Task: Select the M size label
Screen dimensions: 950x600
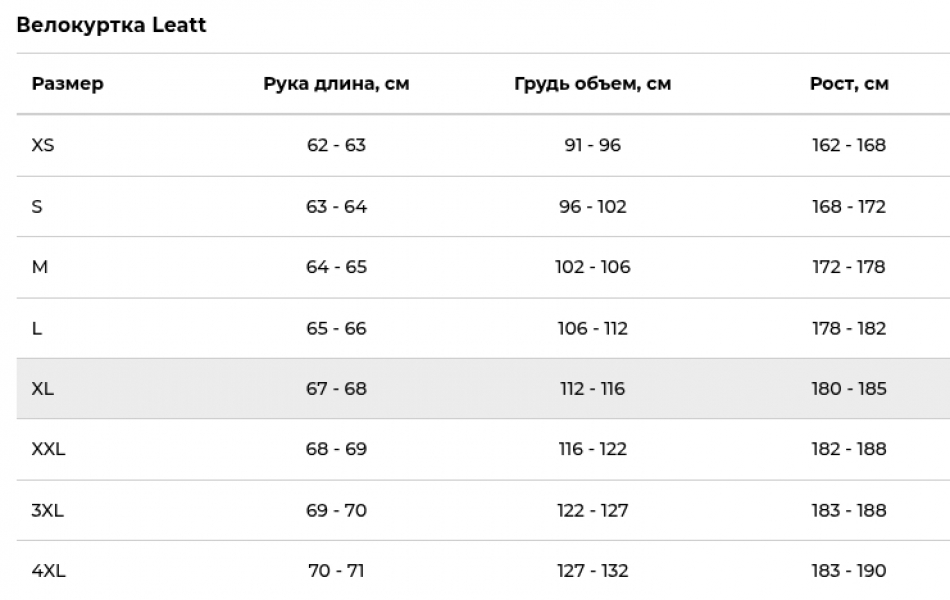Action: [40, 267]
